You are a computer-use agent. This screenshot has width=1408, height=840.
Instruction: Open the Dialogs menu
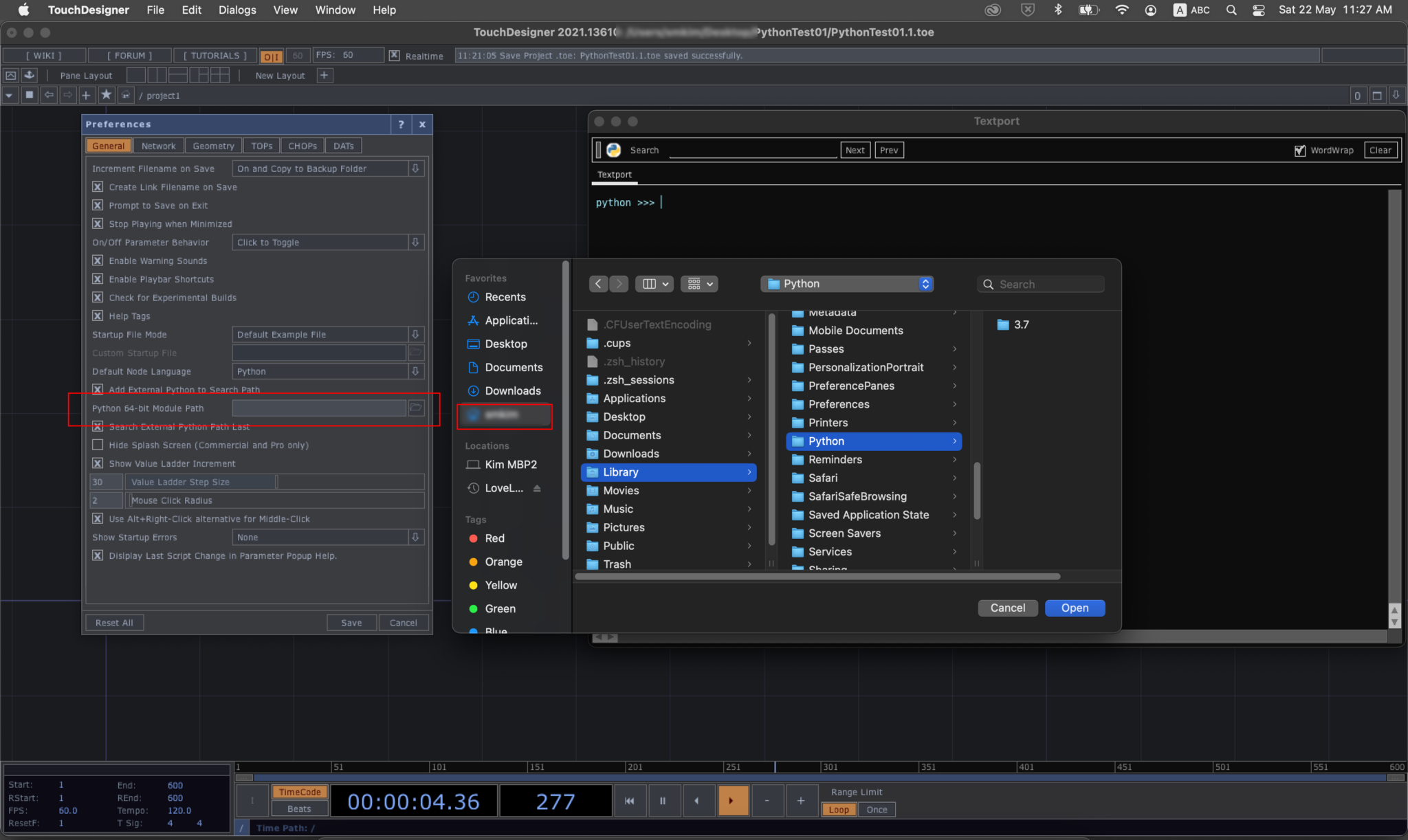pos(236,10)
